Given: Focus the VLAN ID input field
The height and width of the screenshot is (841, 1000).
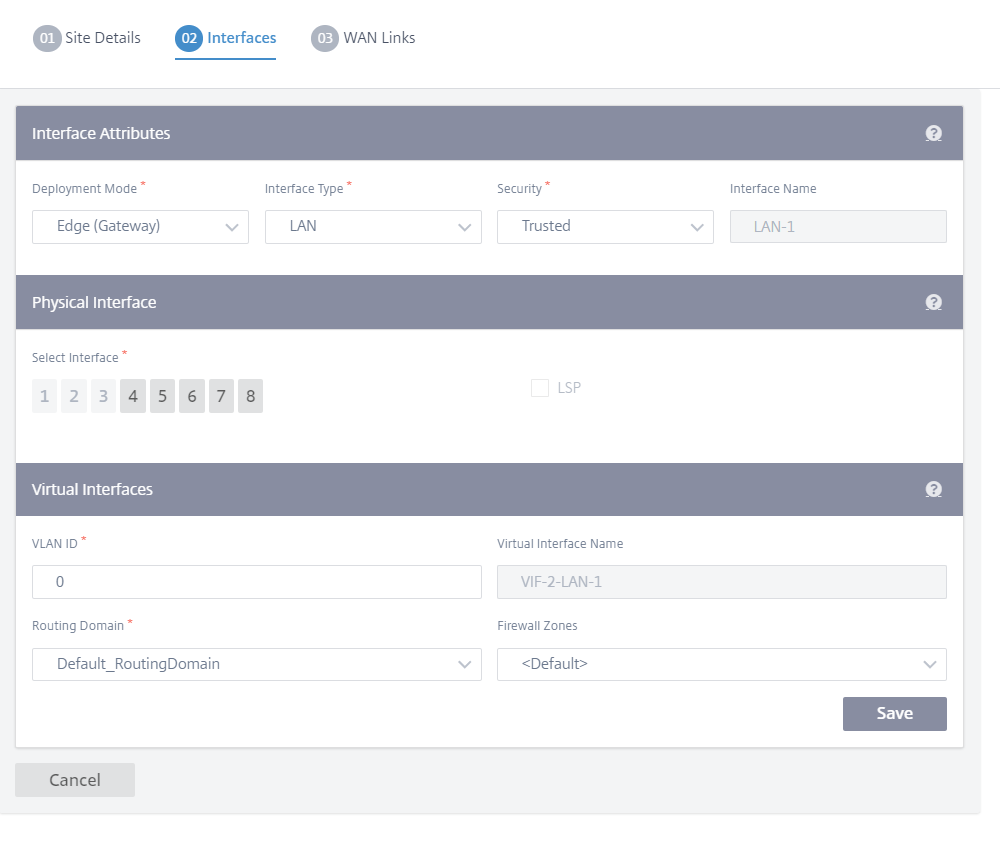Looking at the screenshot, I should pos(257,582).
